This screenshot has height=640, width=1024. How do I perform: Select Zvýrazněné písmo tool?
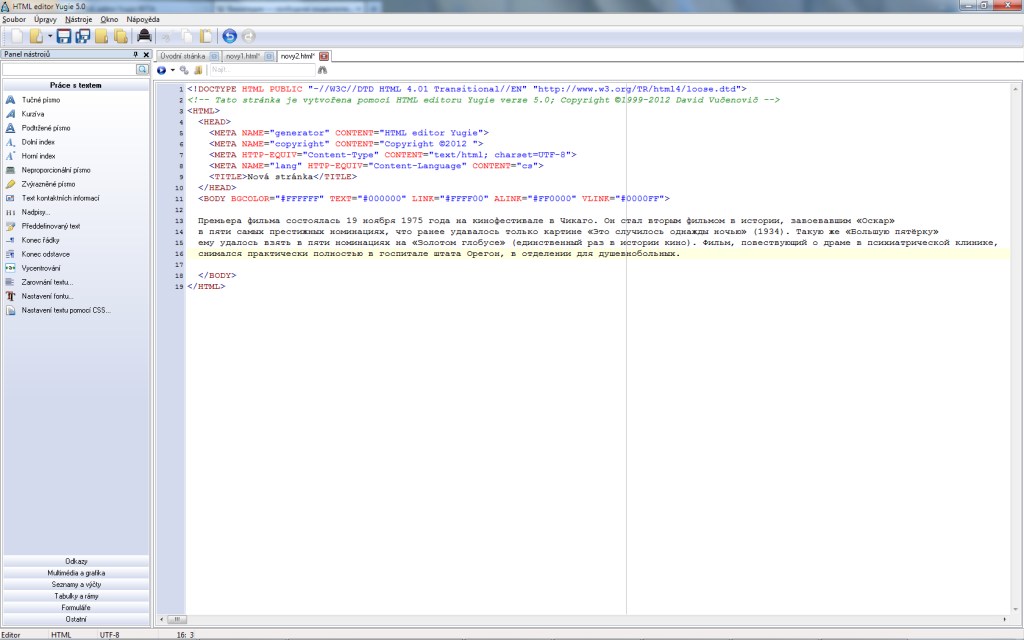click(48, 184)
